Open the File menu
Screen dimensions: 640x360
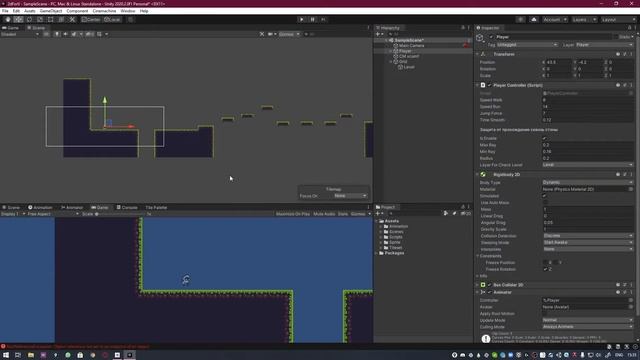[x=5, y=11]
